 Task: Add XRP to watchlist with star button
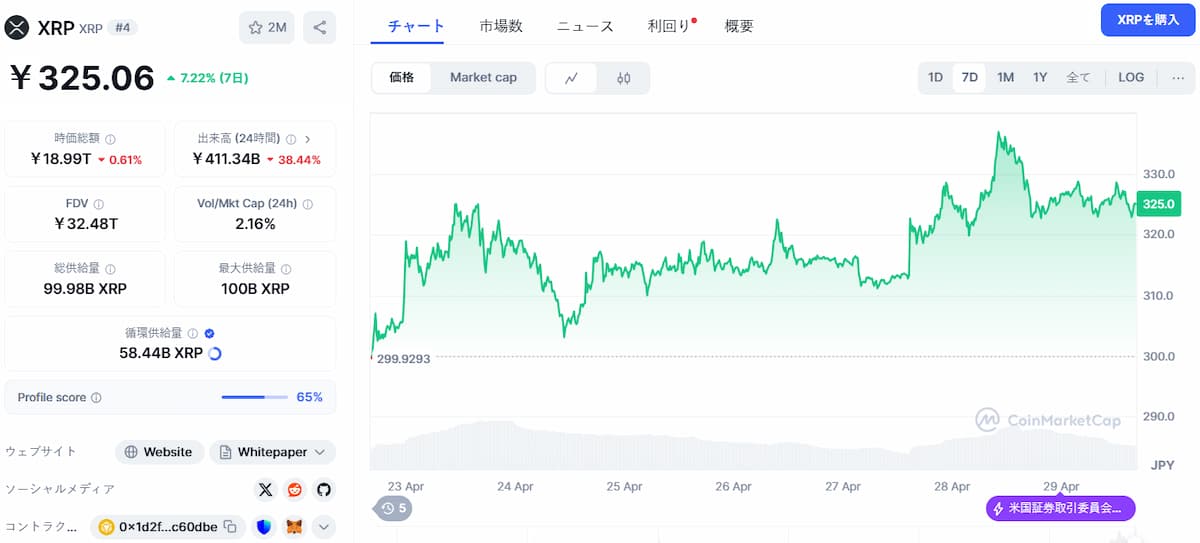click(266, 28)
